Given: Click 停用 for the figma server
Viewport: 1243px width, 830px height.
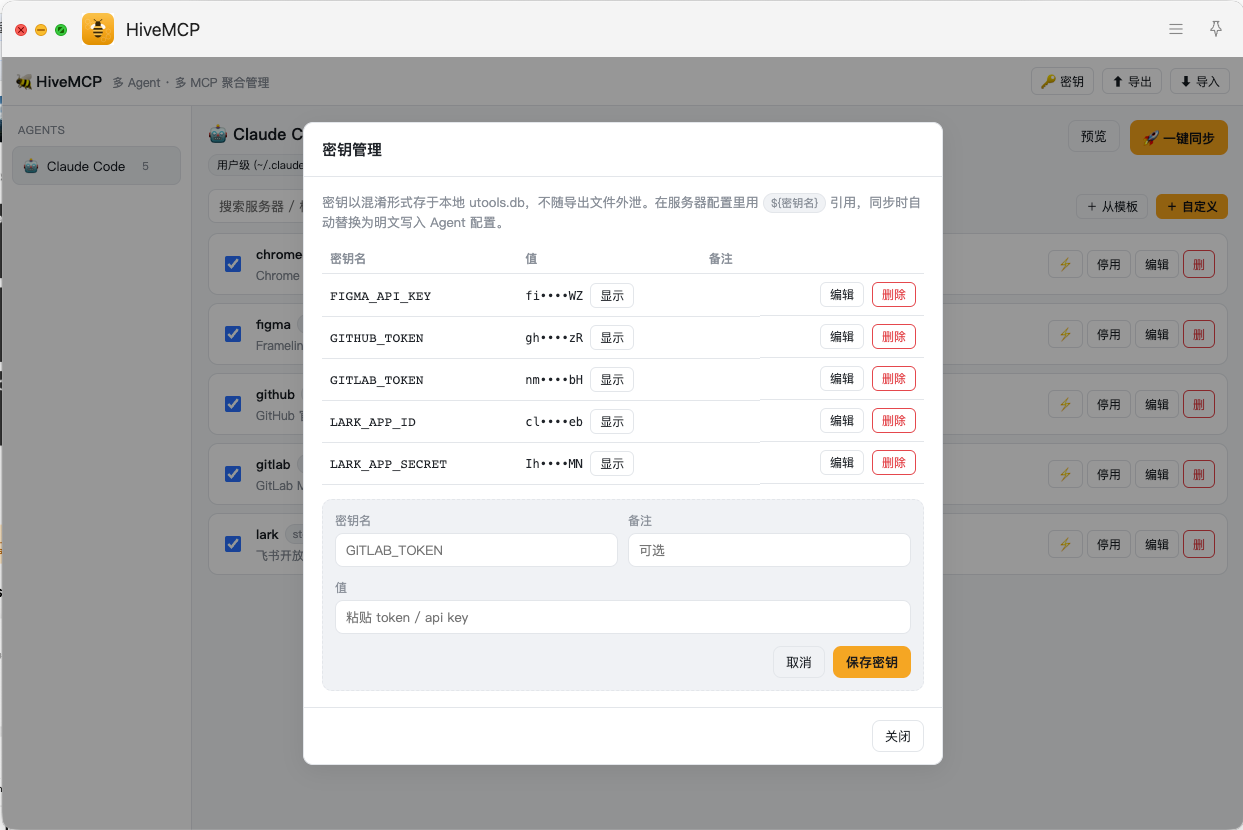Looking at the screenshot, I should point(1109,334).
